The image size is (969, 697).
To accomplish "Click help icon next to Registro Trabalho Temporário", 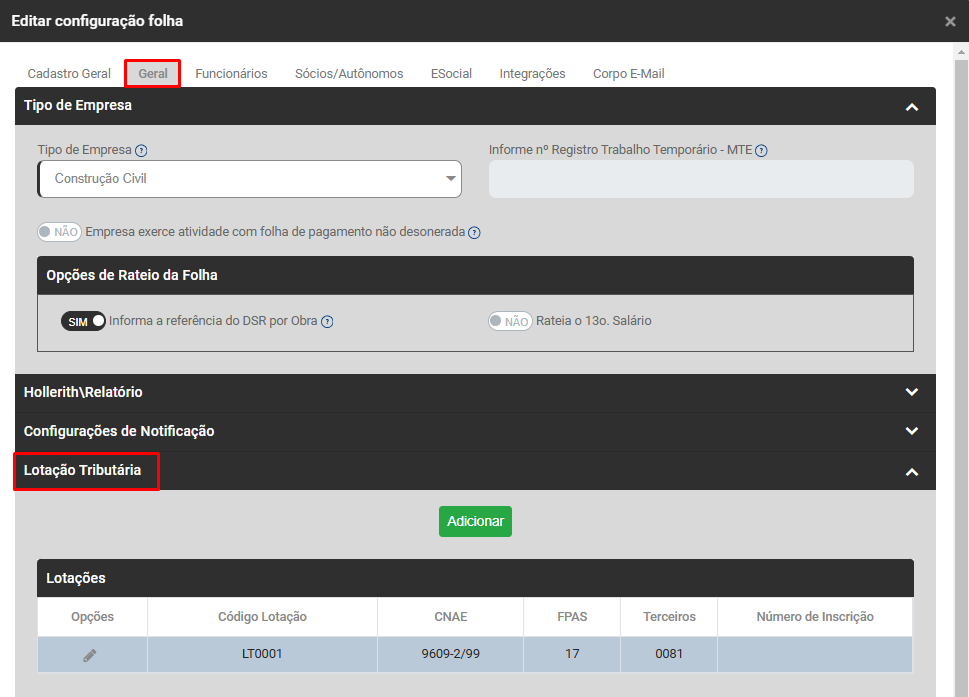I will [x=761, y=150].
